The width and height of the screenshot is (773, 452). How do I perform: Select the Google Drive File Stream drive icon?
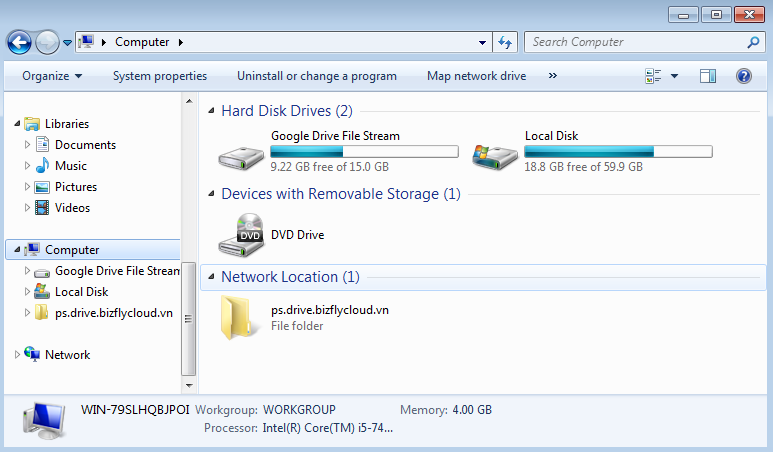tap(242, 158)
